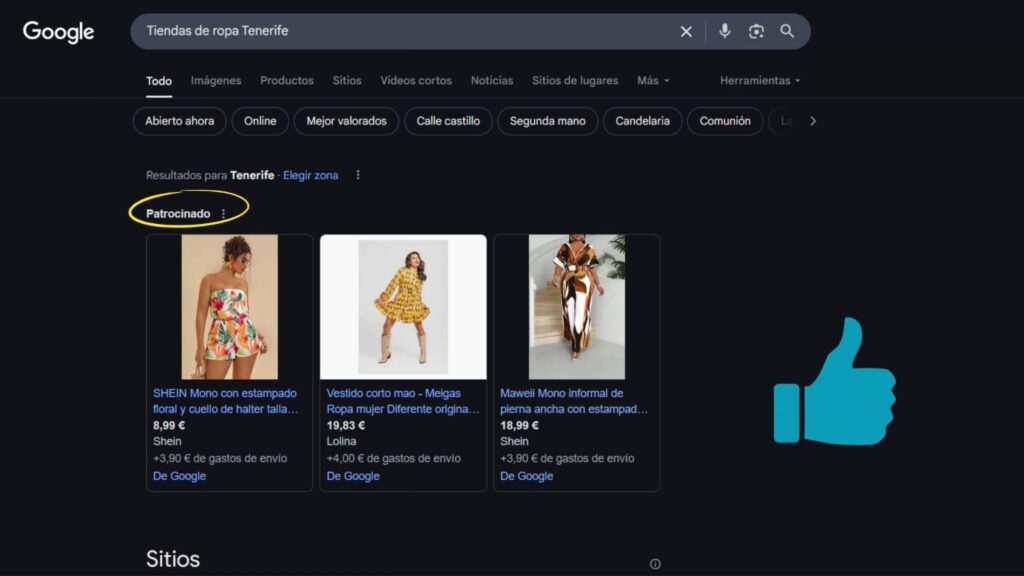Select the Mejor valorados chip
The image size is (1024, 576).
pyautogui.click(x=346, y=121)
